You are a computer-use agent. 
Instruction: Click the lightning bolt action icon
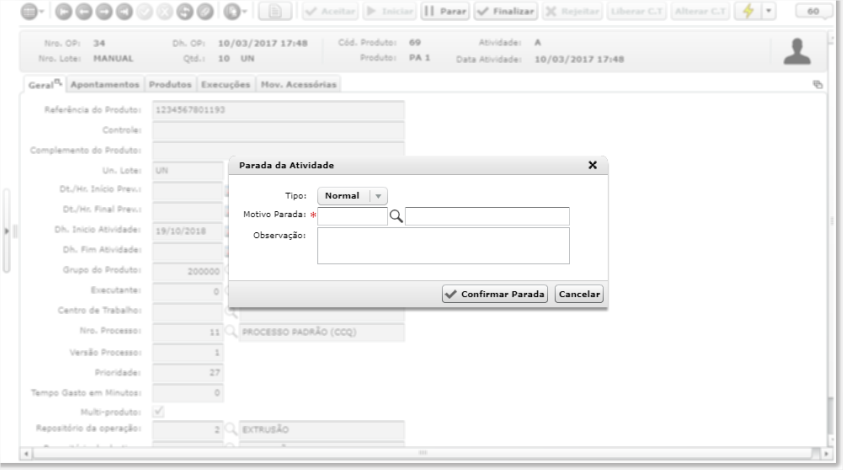(748, 11)
